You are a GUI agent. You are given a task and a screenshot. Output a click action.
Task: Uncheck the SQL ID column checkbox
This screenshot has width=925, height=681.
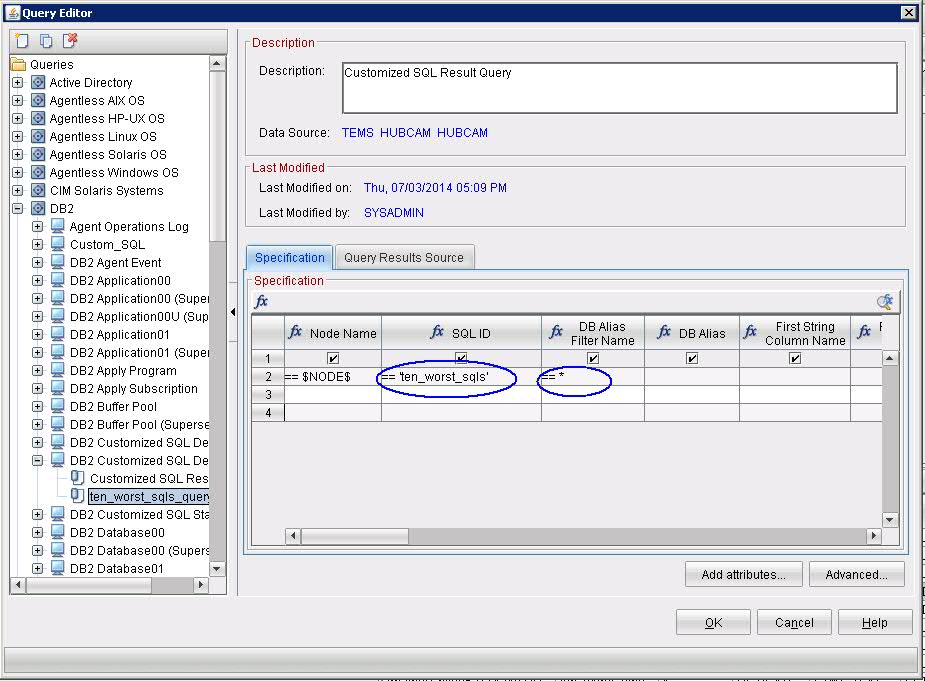click(461, 358)
